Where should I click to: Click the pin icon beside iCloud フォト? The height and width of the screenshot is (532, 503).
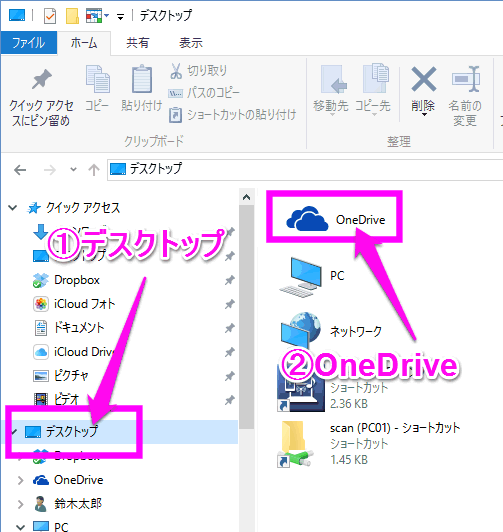pyautogui.click(x=230, y=304)
